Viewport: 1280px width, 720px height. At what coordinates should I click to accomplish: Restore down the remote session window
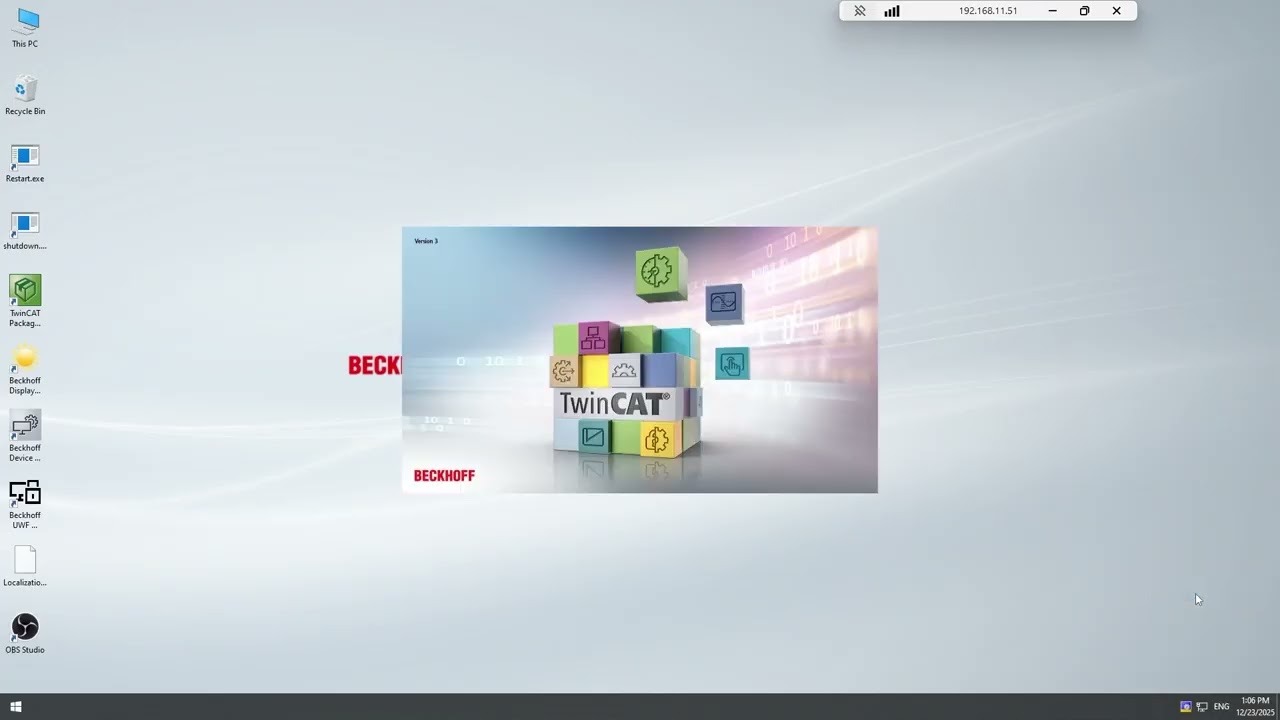click(1084, 11)
